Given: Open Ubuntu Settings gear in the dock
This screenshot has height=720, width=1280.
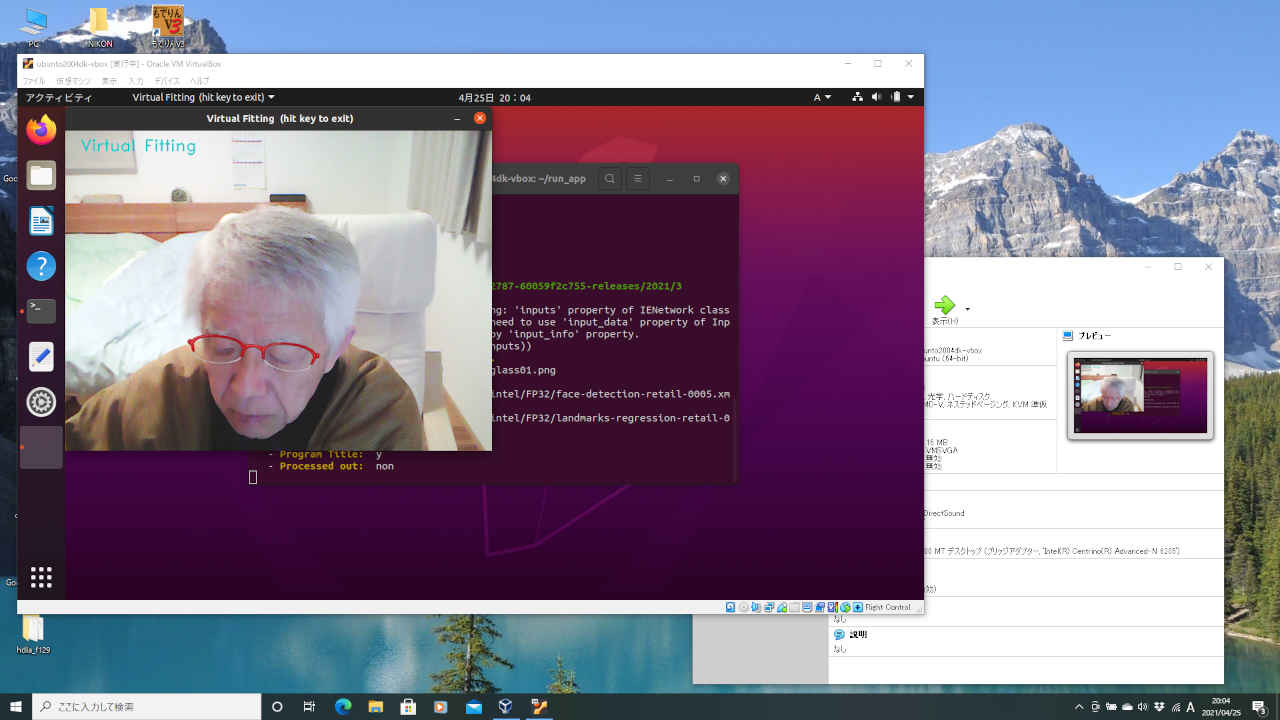Looking at the screenshot, I should tap(41, 402).
